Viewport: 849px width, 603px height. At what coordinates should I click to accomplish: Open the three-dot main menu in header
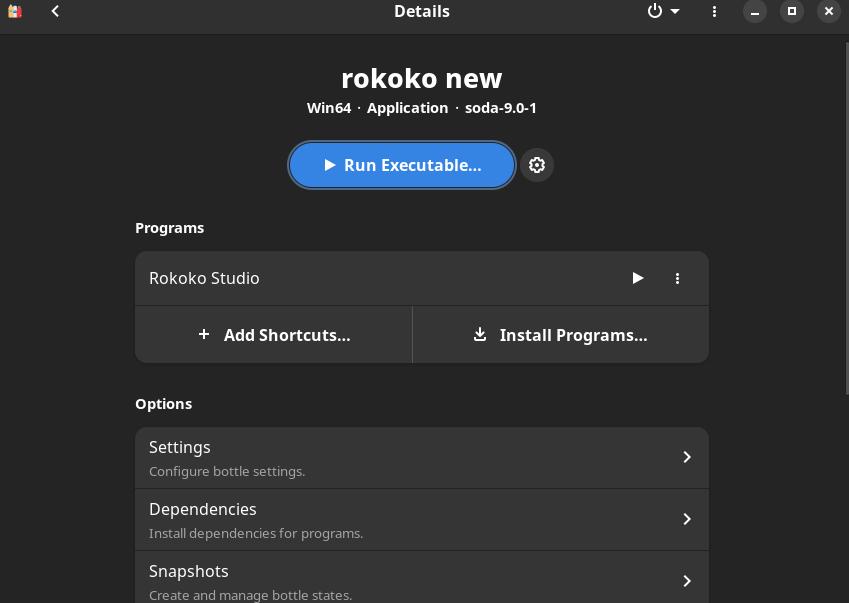(x=714, y=11)
